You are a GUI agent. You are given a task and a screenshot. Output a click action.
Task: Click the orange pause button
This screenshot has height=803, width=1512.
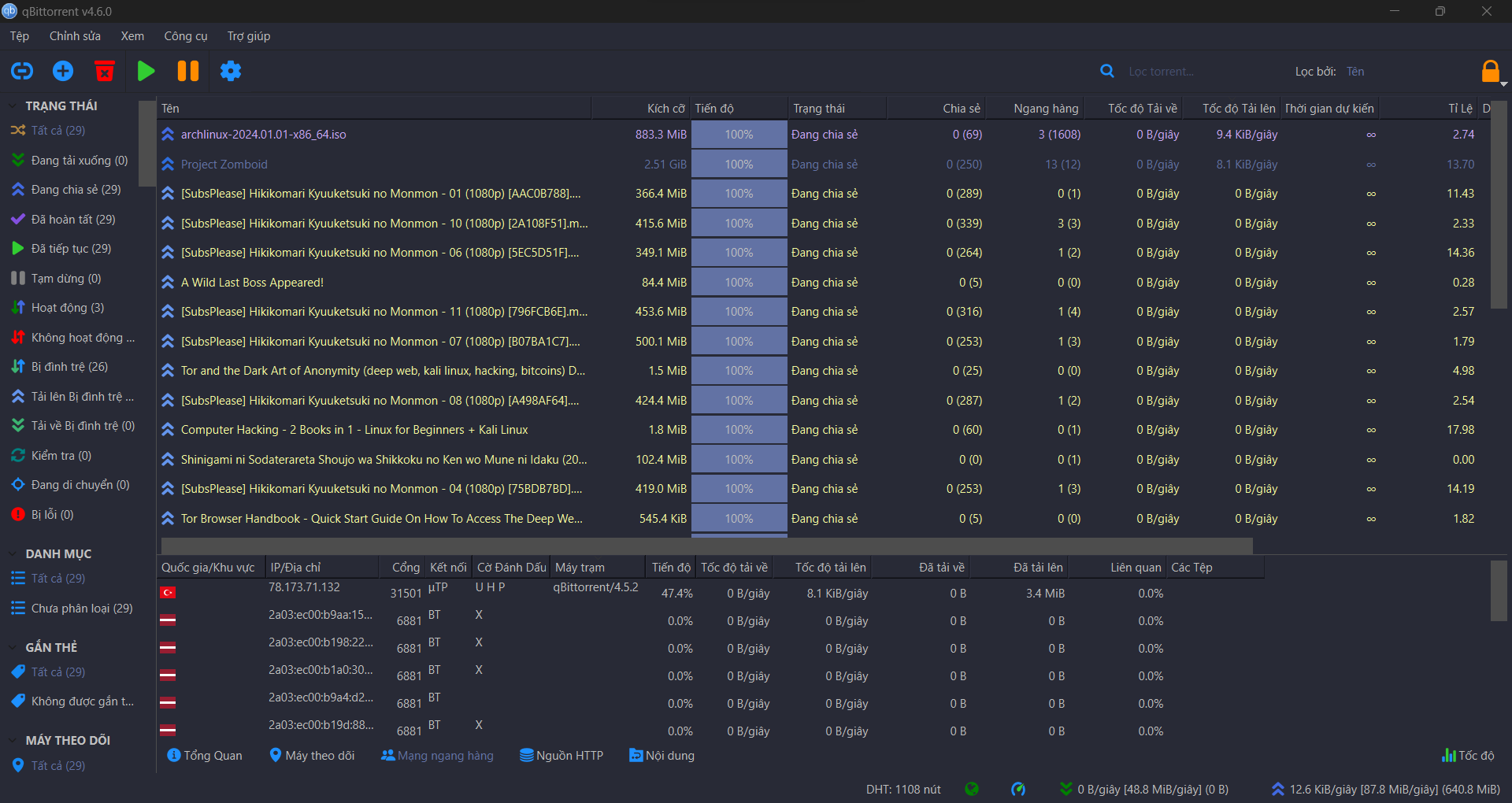(x=188, y=71)
